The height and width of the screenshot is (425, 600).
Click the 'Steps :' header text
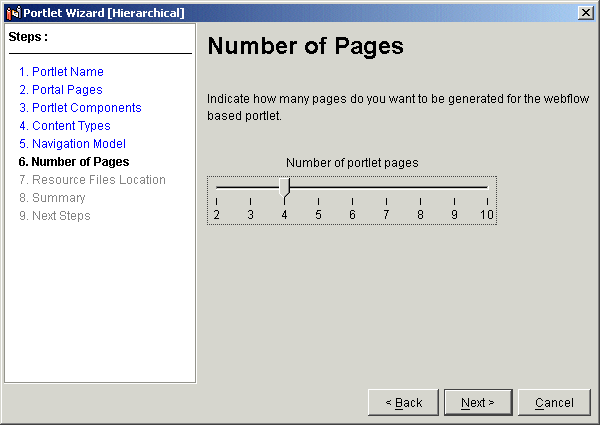28,37
